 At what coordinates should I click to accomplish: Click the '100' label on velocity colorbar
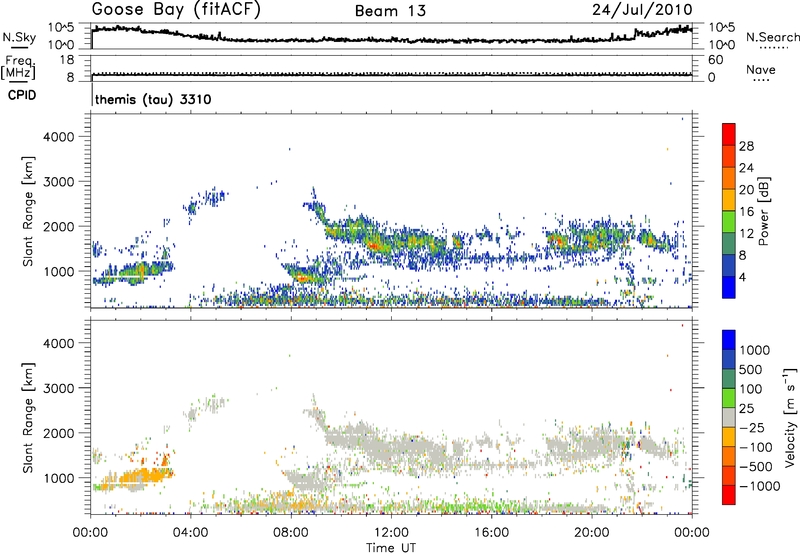pos(751,389)
